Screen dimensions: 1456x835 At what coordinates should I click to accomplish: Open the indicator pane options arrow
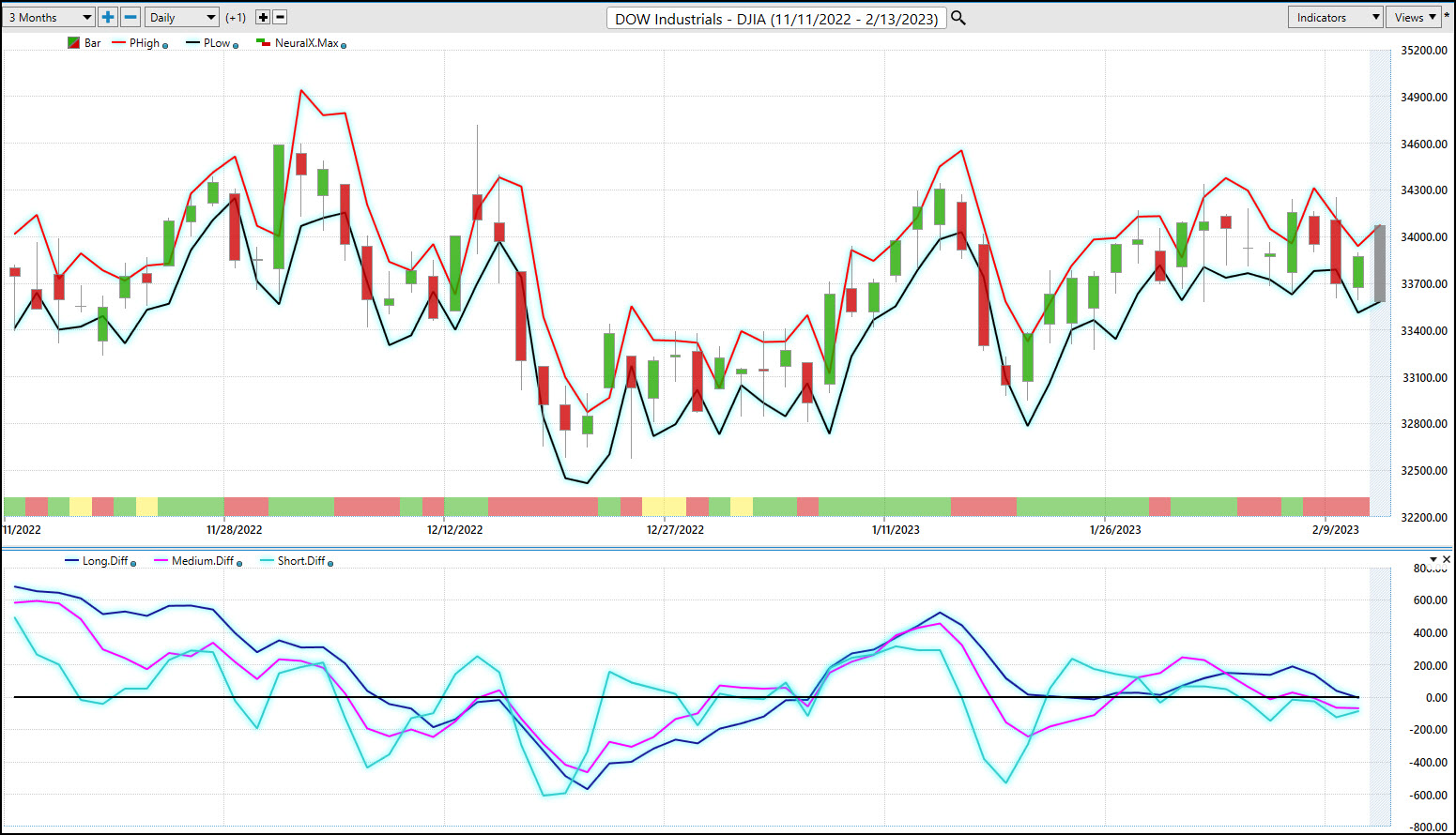(x=1433, y=559)
